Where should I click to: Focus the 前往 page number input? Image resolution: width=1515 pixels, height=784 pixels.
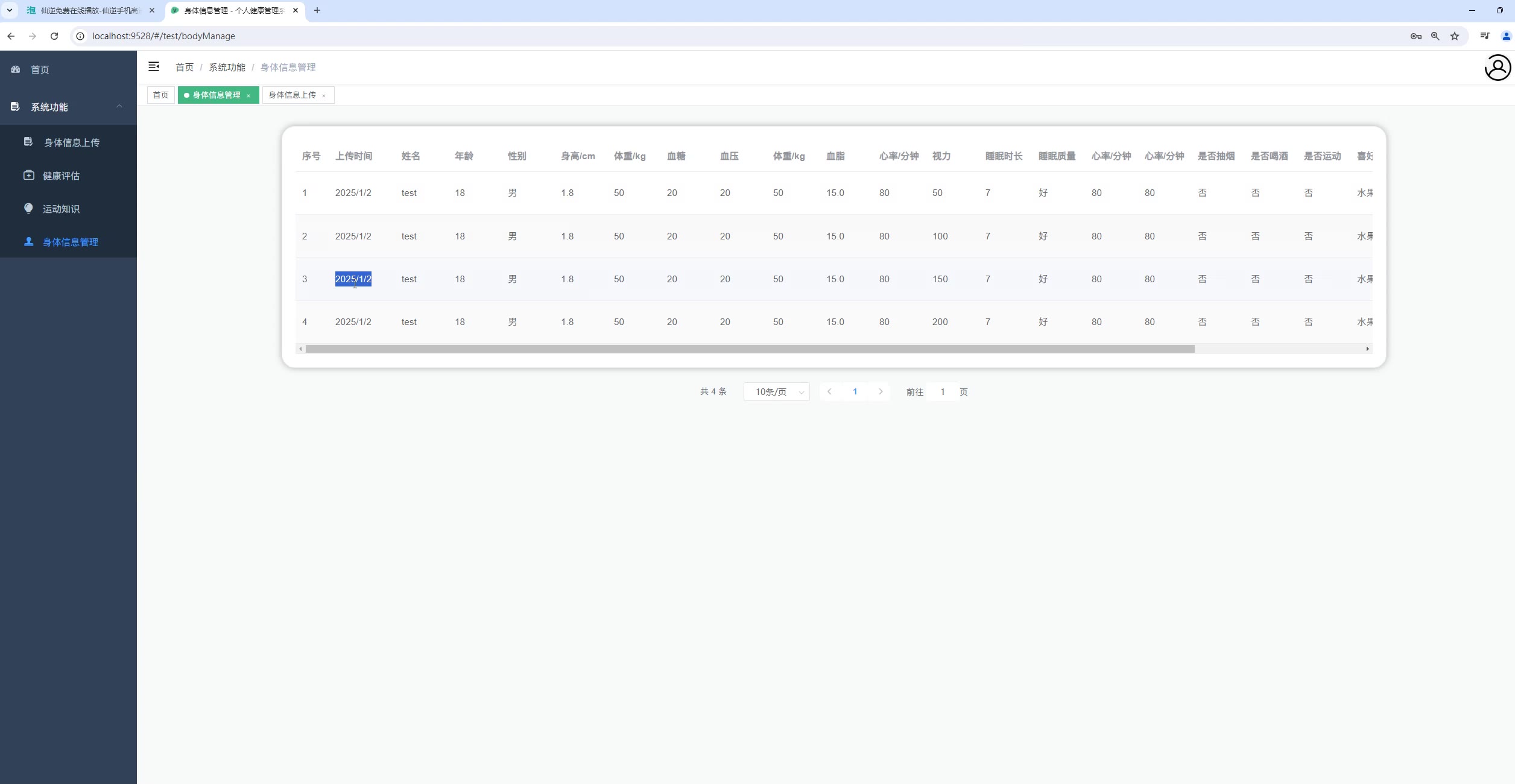click(943, 392)
